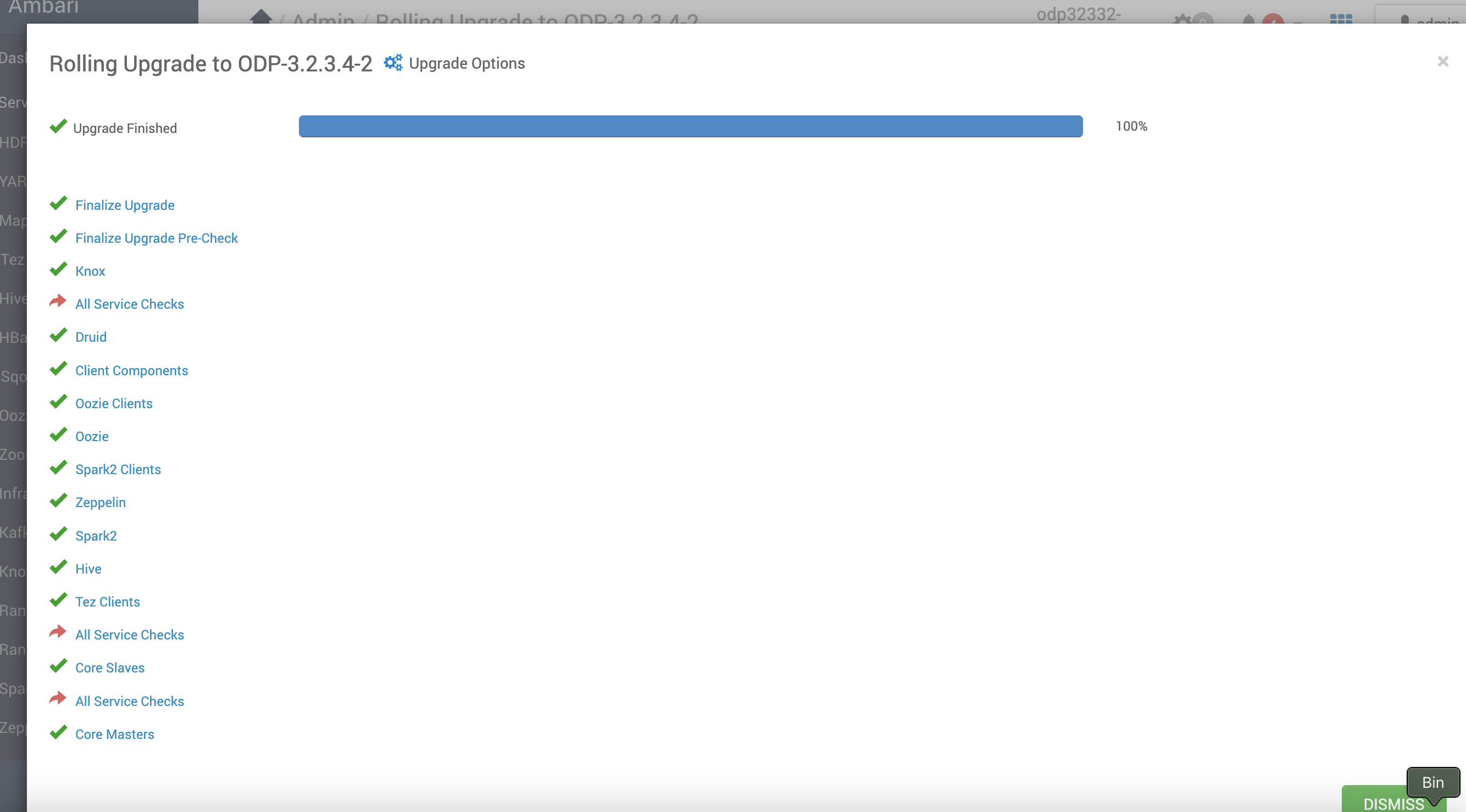Viewport: 1466px width, 812px height.
Task: Click the checkmark next to Core Masters
Action: pyautogui.click(x=58, y=733)
